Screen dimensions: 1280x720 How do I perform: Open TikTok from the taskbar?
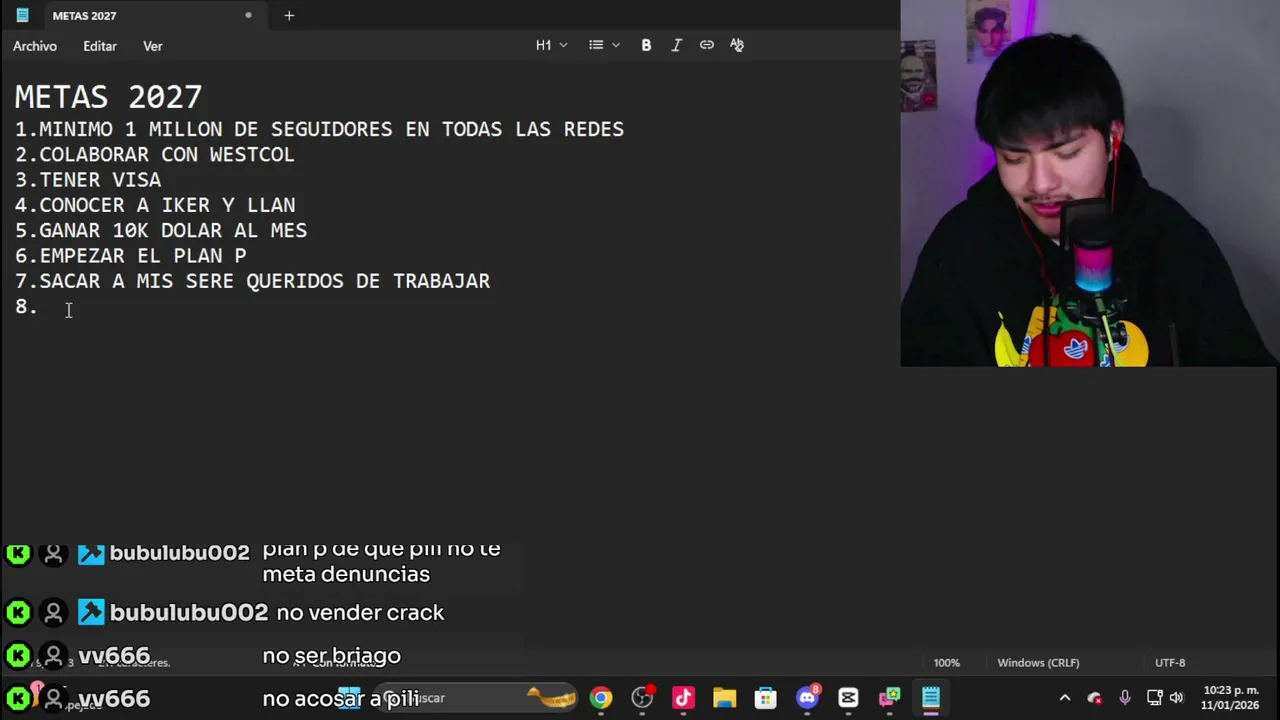(683, 698)
